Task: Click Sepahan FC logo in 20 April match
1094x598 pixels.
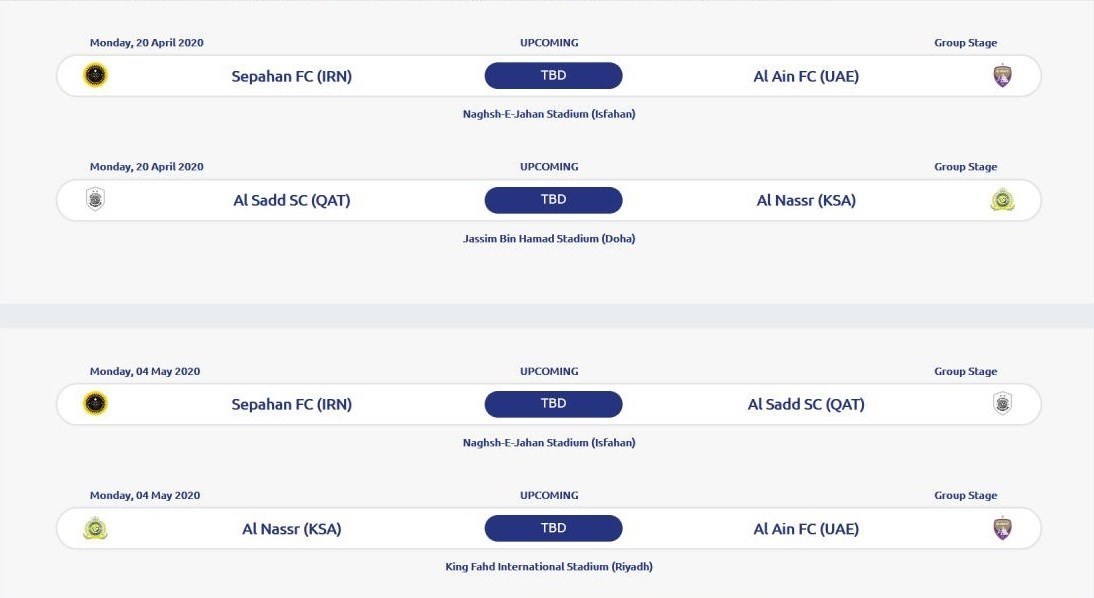Action: point(96,76)
